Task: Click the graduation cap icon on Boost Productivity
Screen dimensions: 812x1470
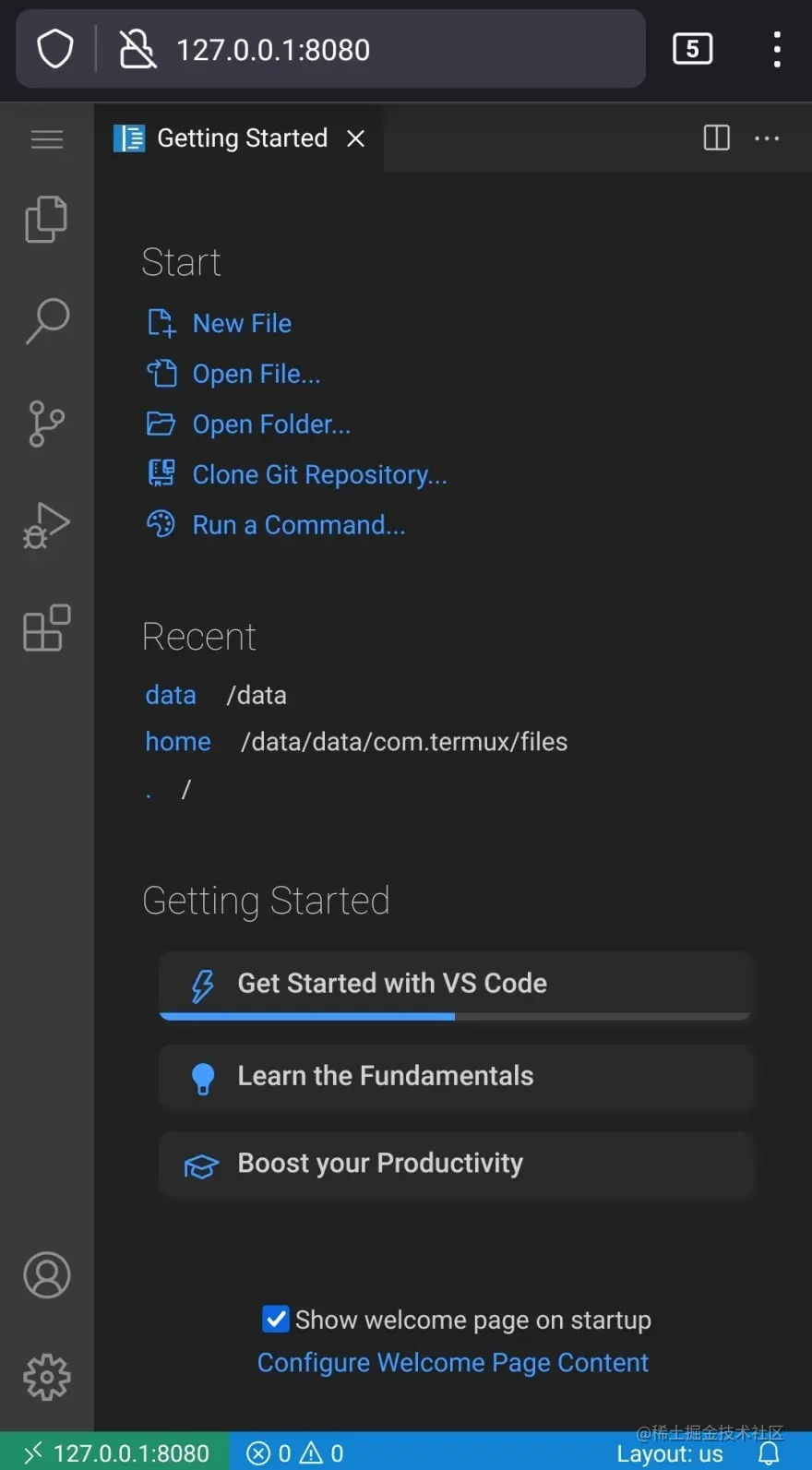Action: [201, 1166]
